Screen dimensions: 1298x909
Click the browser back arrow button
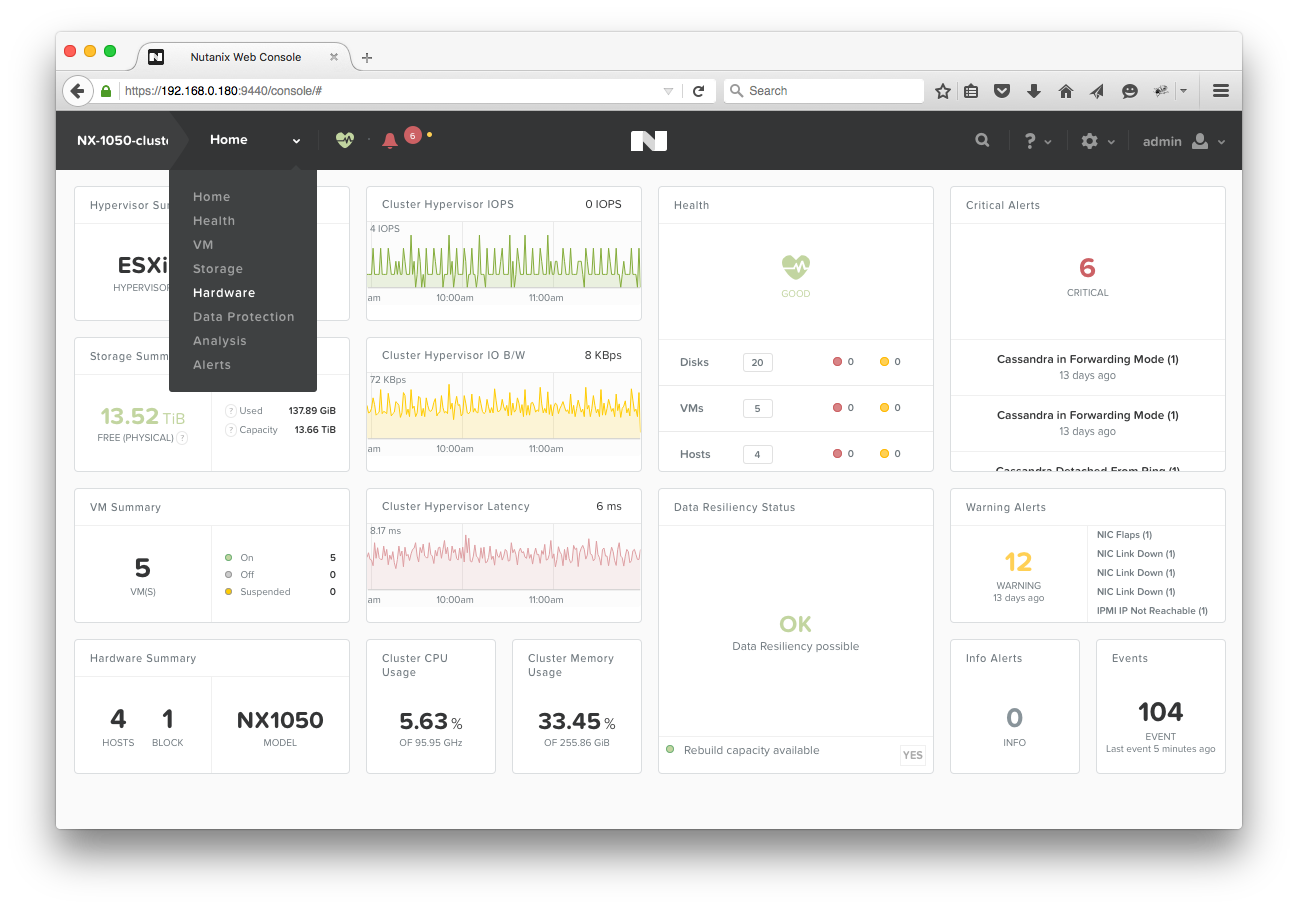[x=77, y=91]
